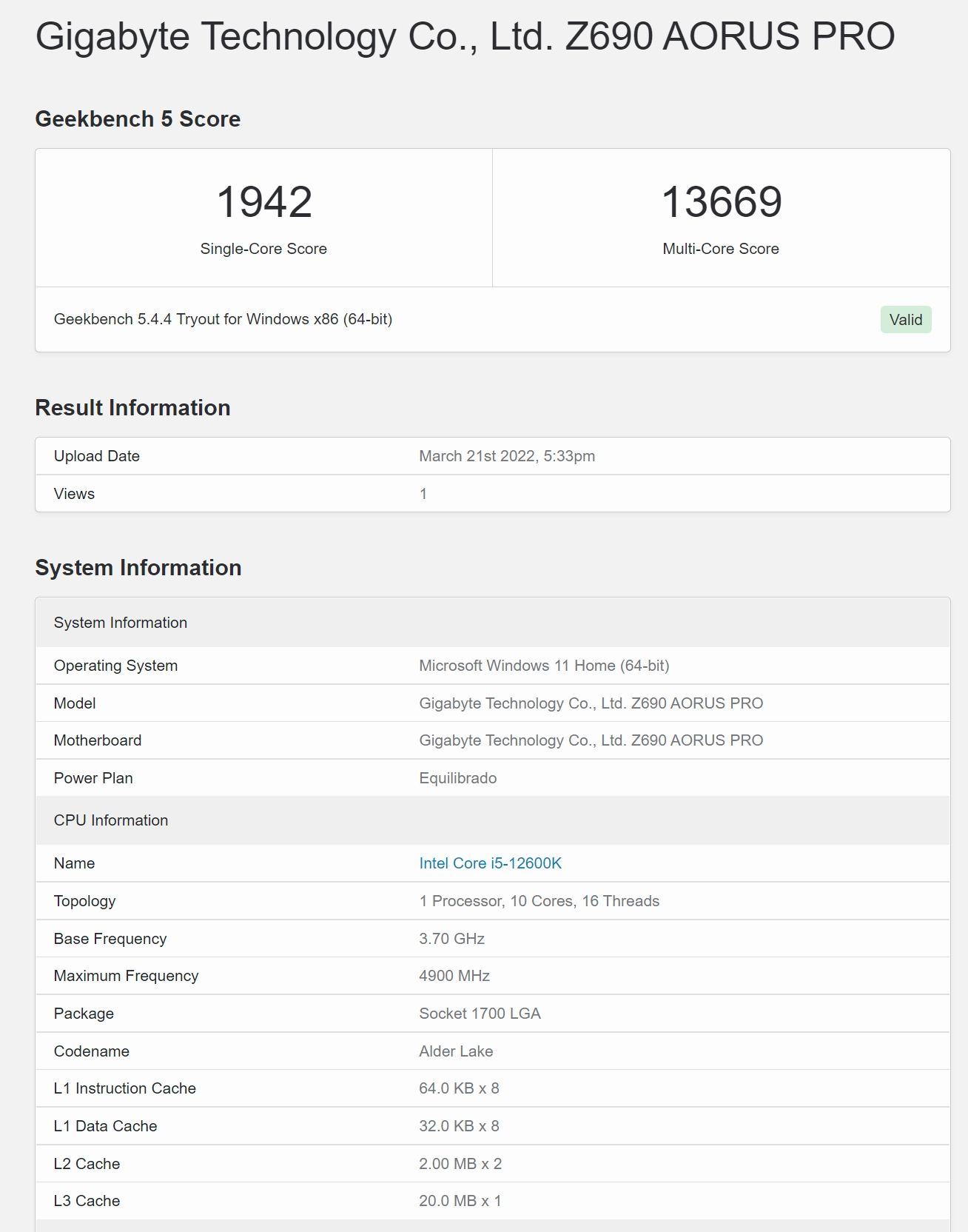This screenshot has width=968, height=1232.
Task: Click the green Valid badge
Action: click(906, 320)
